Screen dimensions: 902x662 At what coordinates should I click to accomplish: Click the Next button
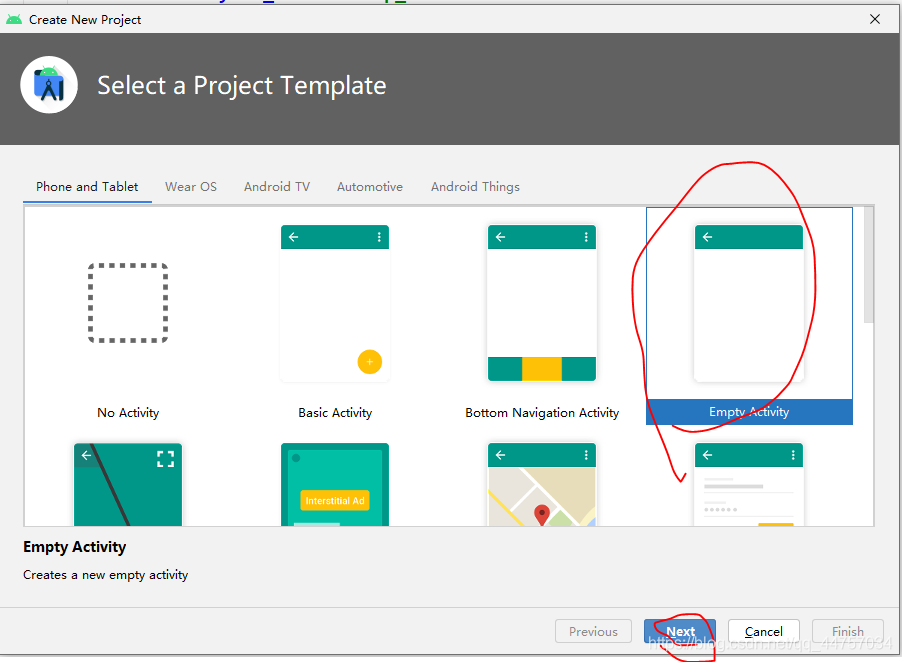[x=680, y=631]
